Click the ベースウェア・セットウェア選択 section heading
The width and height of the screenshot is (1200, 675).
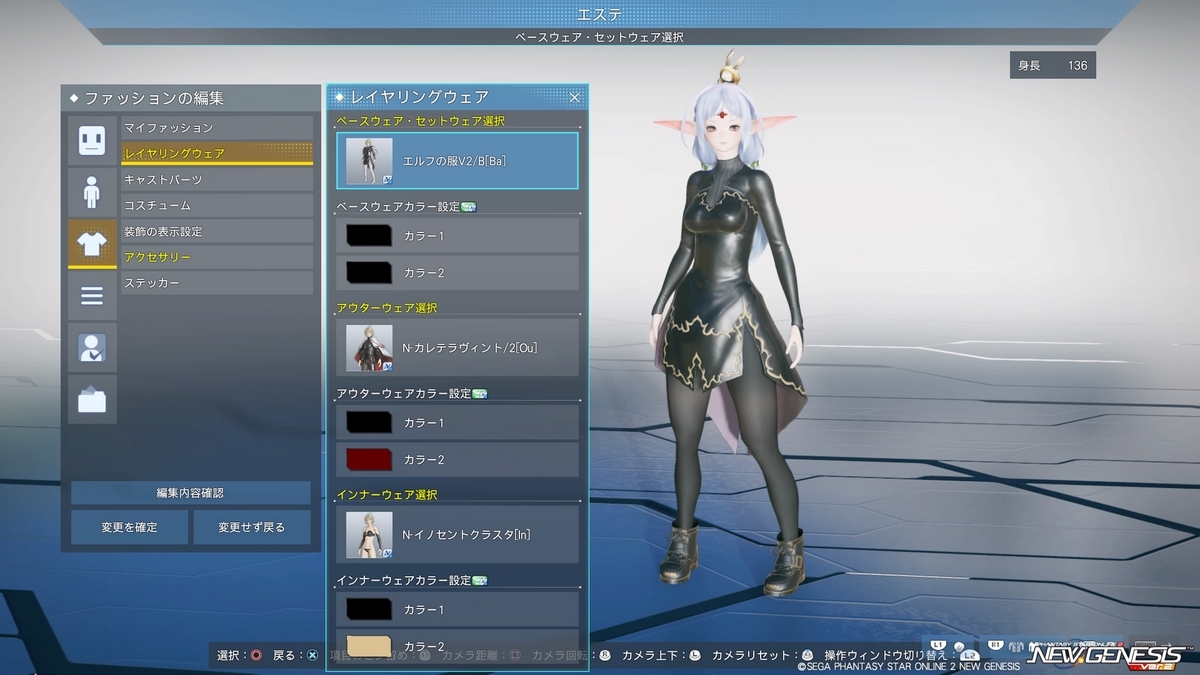tap(420, 121)
